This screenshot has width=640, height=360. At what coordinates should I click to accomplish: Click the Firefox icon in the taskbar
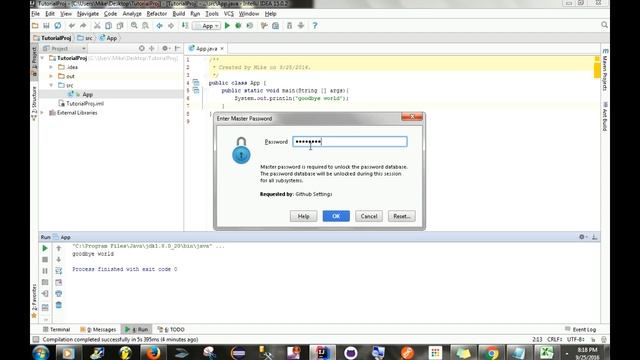[x=153, y=352]
